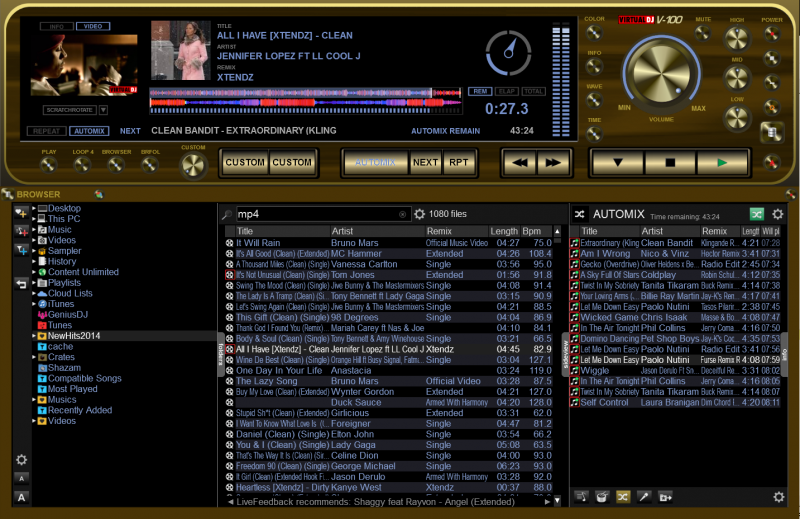The width and height of the screenshot is (800, 519).
Task: Toggle the REPEAT button on the display
Action: click(46, 131)
